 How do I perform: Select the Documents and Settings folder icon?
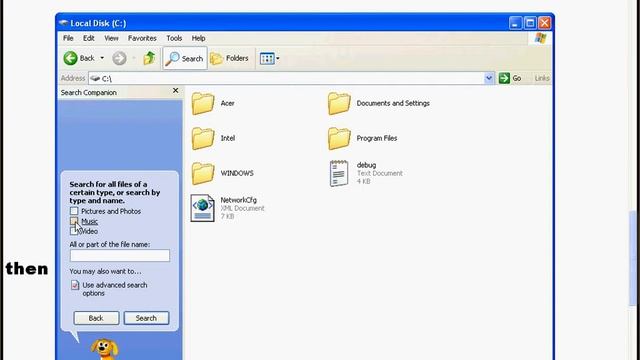339,103
